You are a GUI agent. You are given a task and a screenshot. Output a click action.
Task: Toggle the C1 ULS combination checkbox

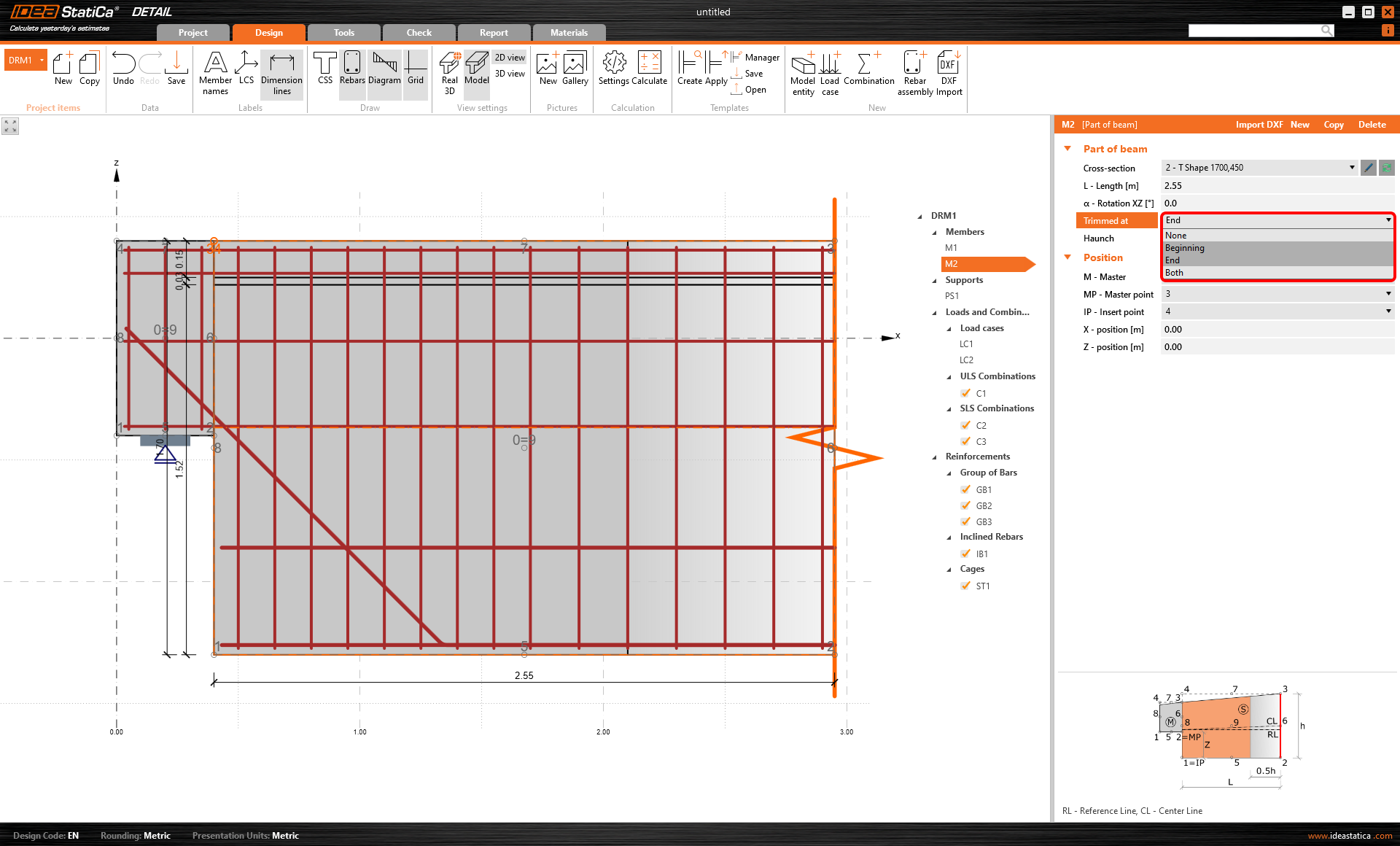tap(965, 393)
